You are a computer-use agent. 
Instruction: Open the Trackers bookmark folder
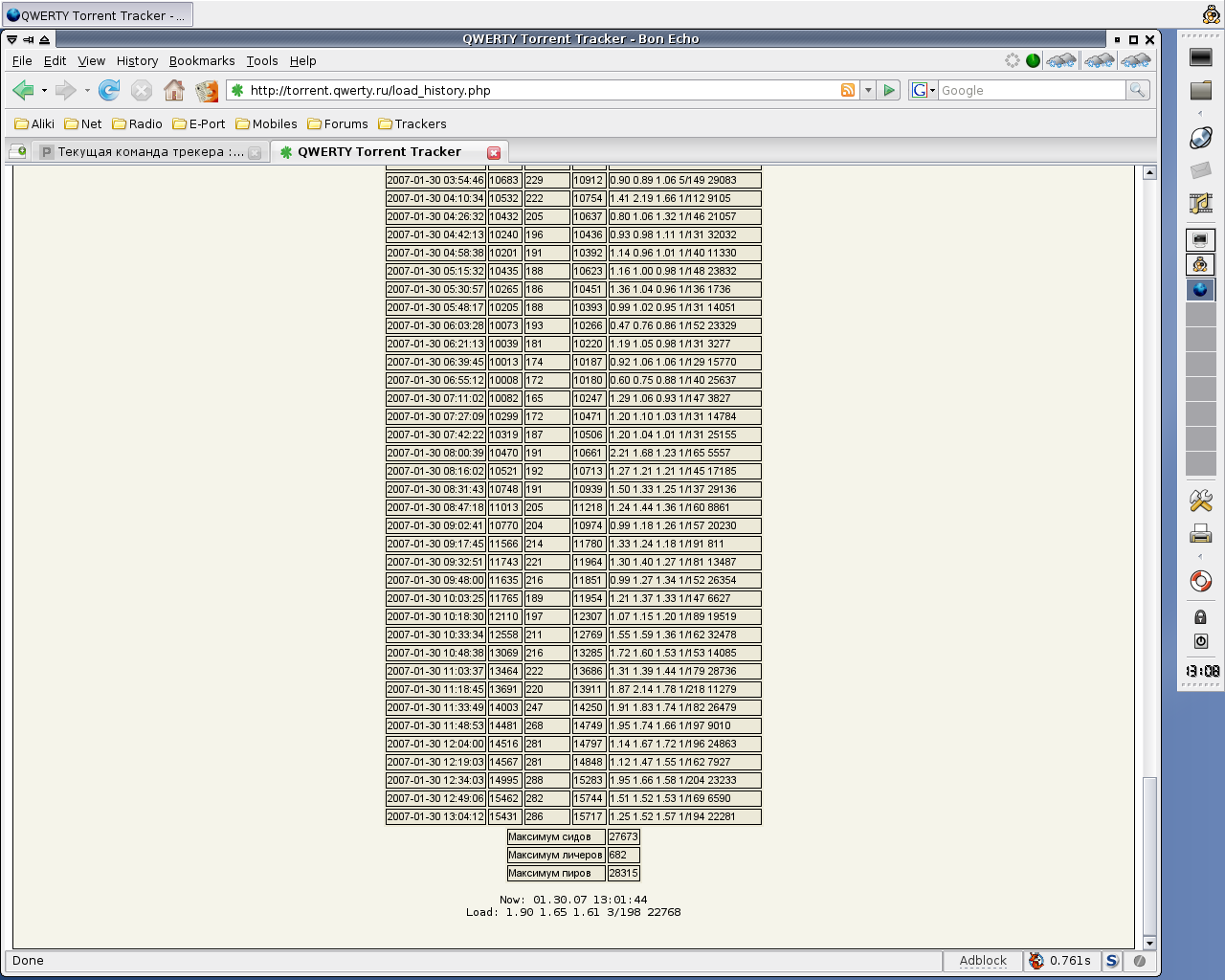click(412, 124)
